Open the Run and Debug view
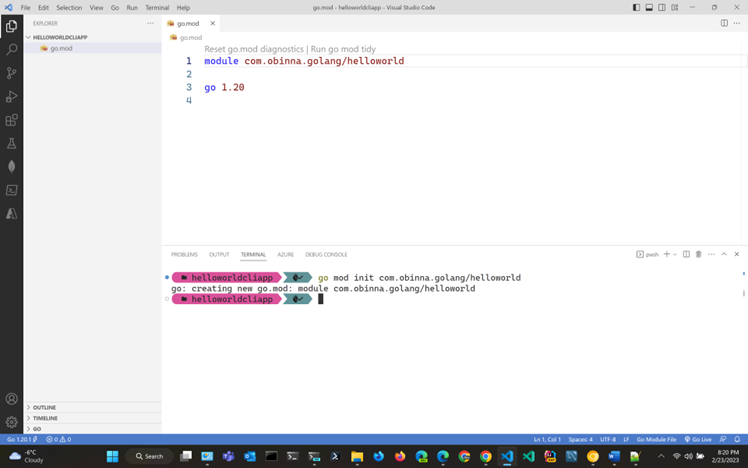 [x=11, y=96]
